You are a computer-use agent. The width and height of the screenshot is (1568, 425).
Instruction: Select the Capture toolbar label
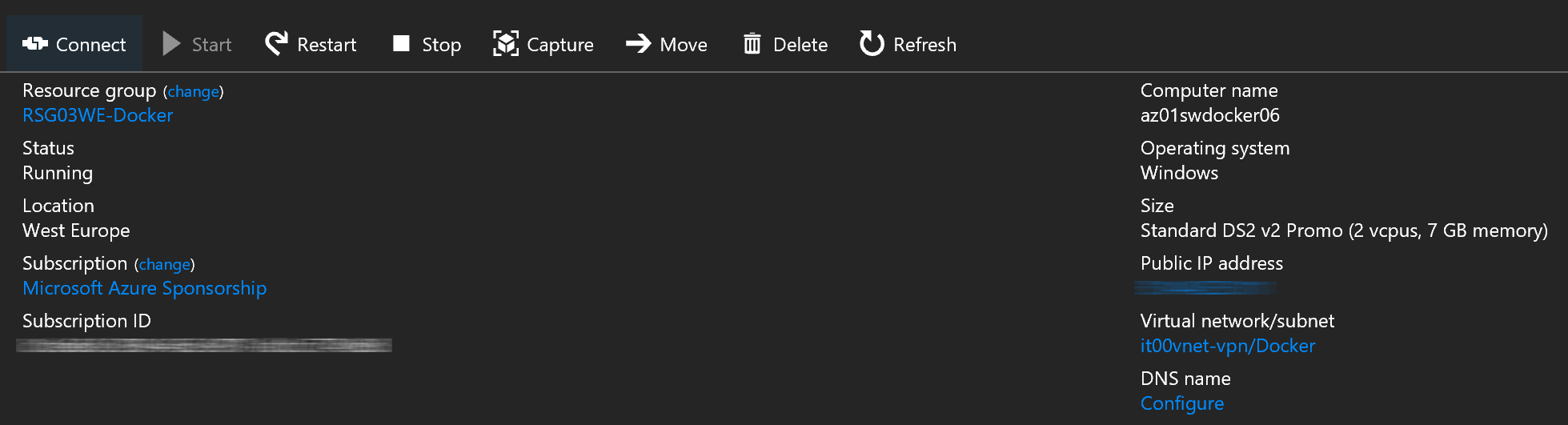click(x=560, y=45)
